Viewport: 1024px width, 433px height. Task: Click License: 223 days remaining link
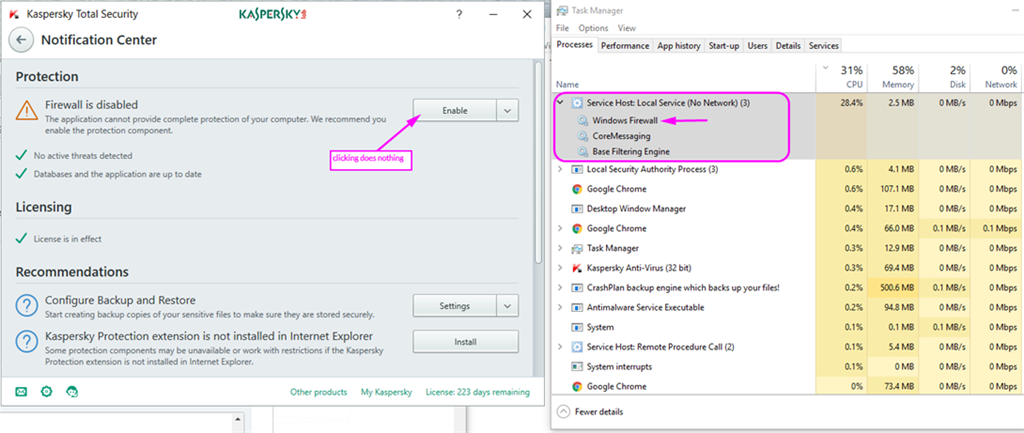(477, 393)
